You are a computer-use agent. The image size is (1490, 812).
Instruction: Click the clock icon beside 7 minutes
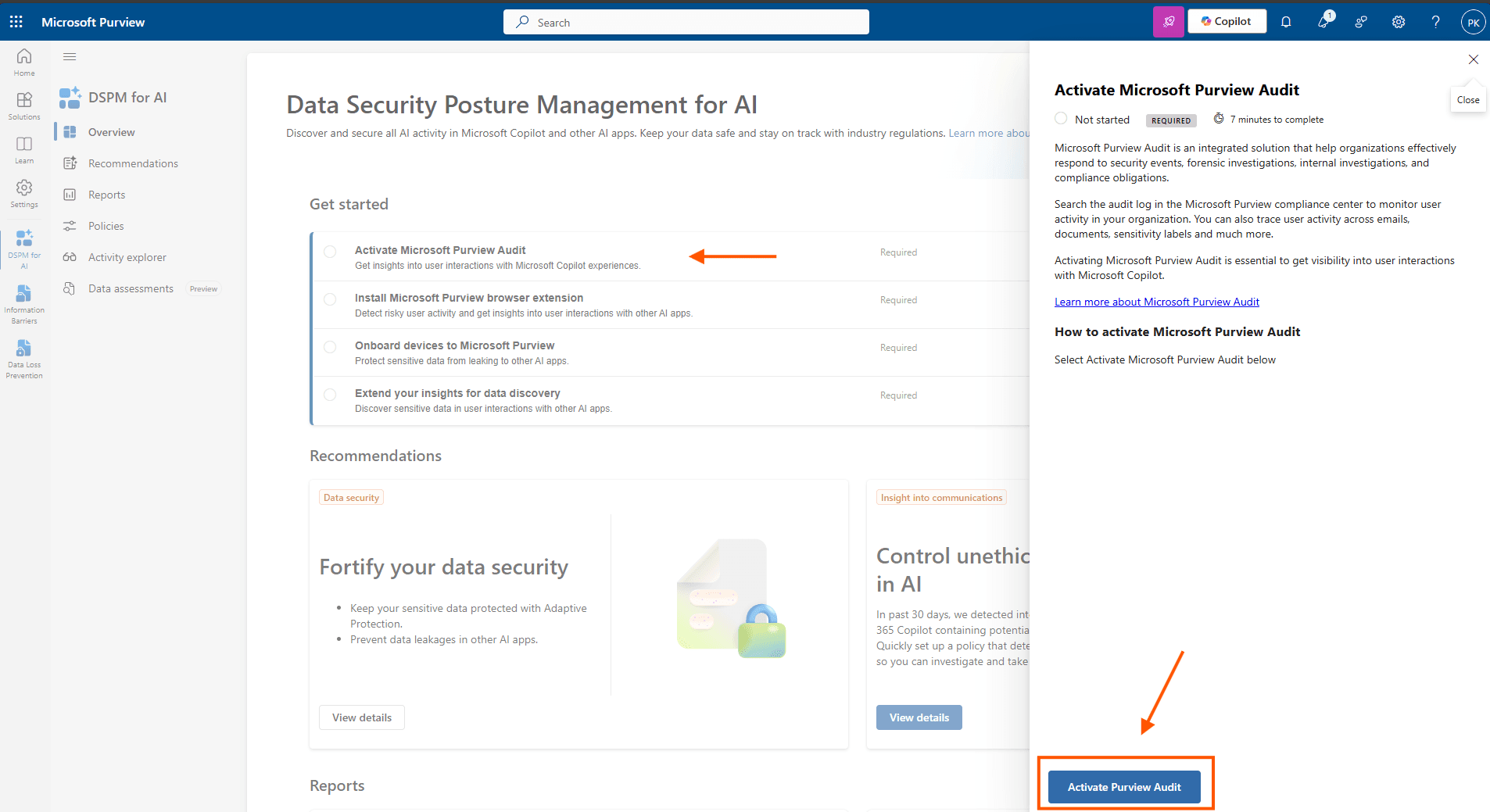coord(1218,119)
